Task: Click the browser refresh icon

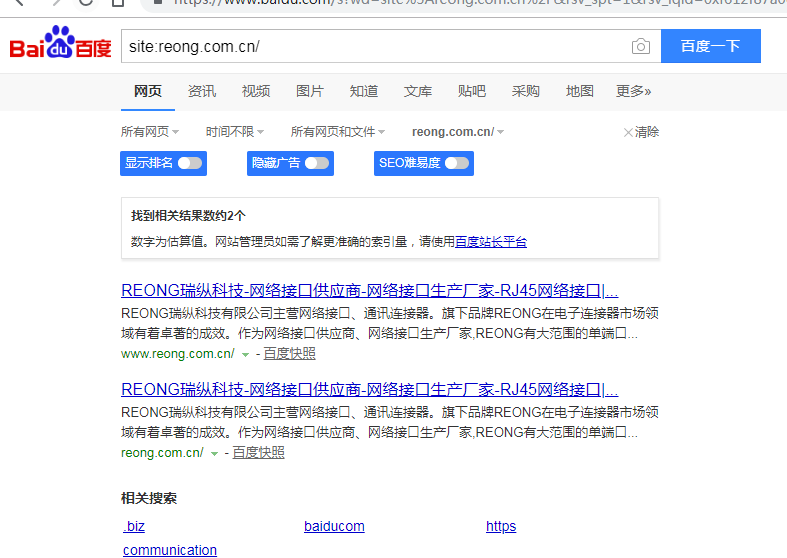Action: (86, 2)
